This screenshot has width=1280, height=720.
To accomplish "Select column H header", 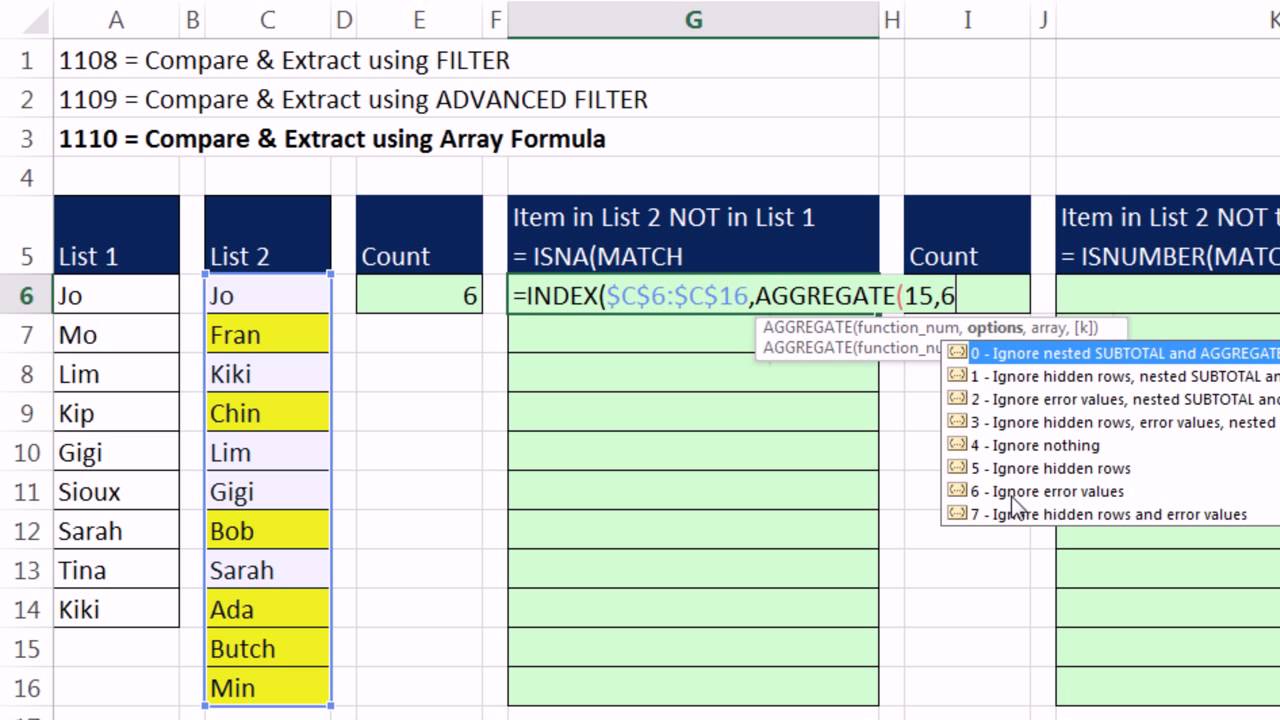I will click(x=891, y=19).
